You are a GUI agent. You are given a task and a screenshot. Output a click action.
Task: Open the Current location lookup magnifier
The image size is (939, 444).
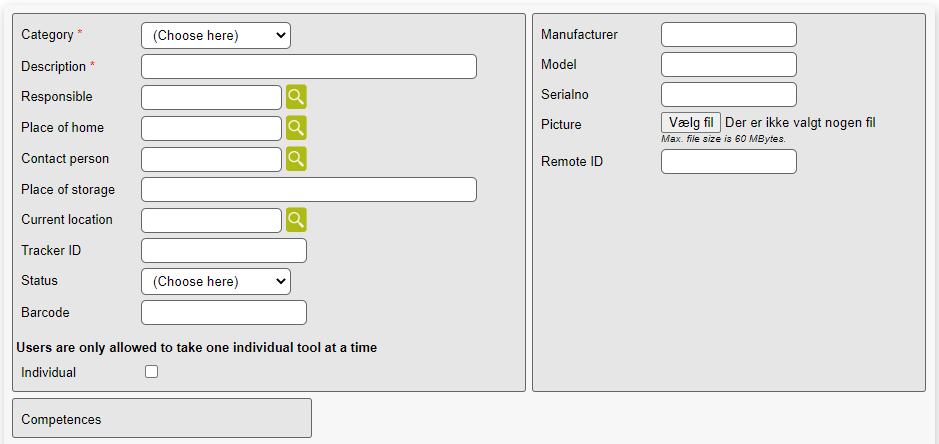(x=296, y=220)
